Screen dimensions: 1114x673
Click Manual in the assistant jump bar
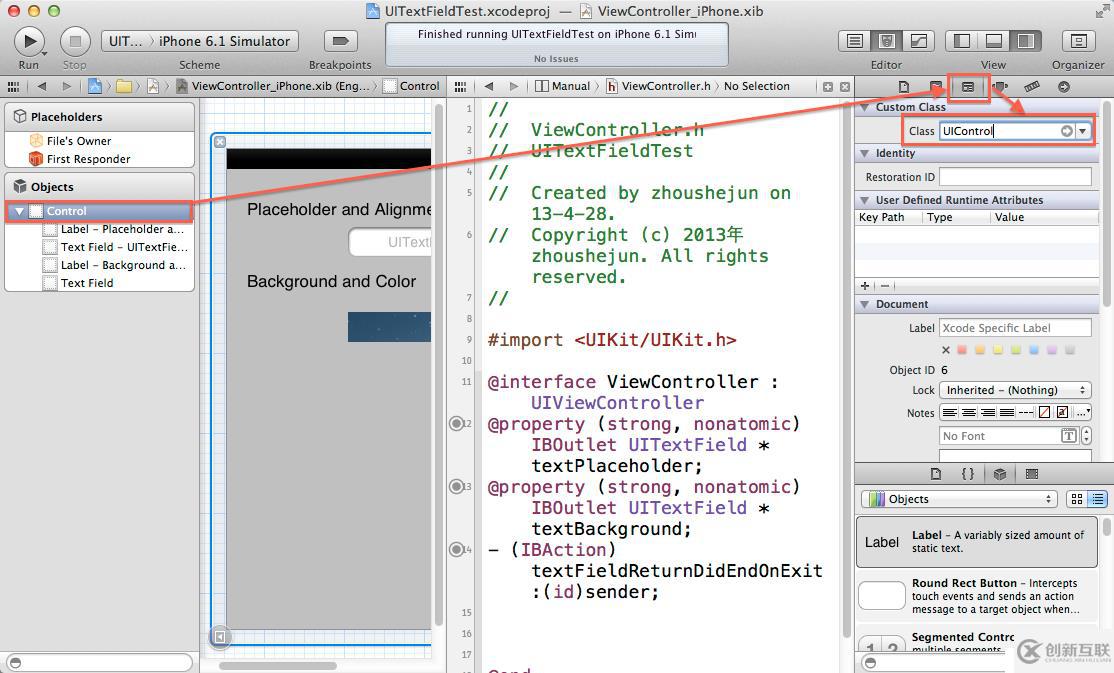(570, 86)
